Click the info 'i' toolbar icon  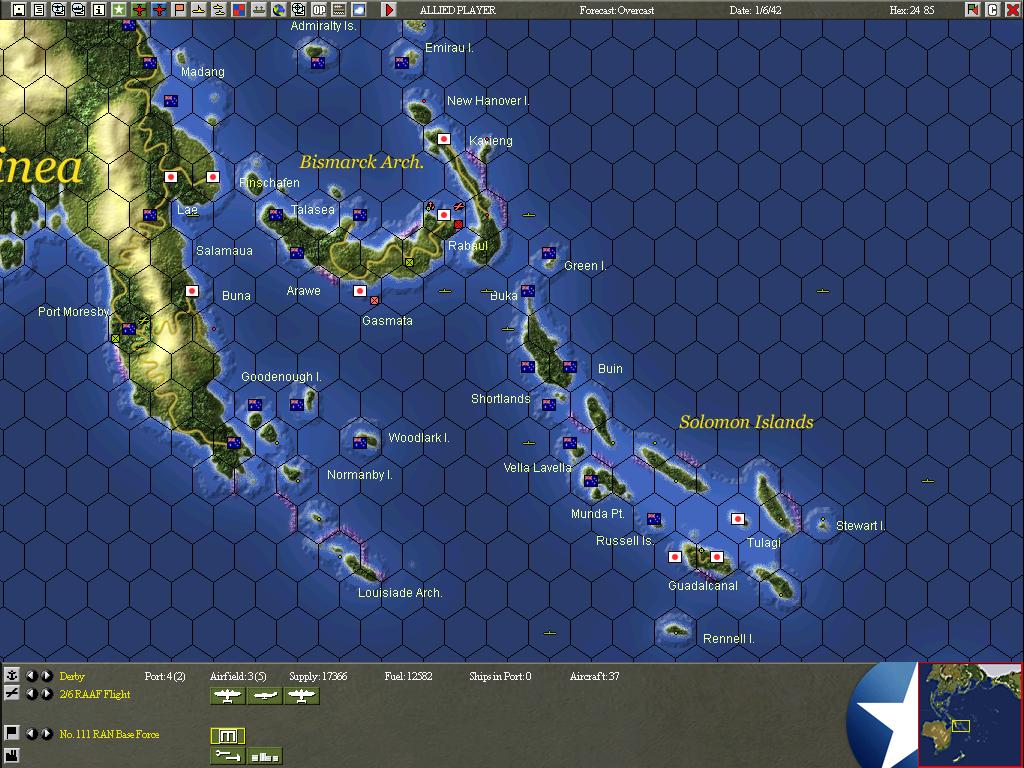(99, 10)
